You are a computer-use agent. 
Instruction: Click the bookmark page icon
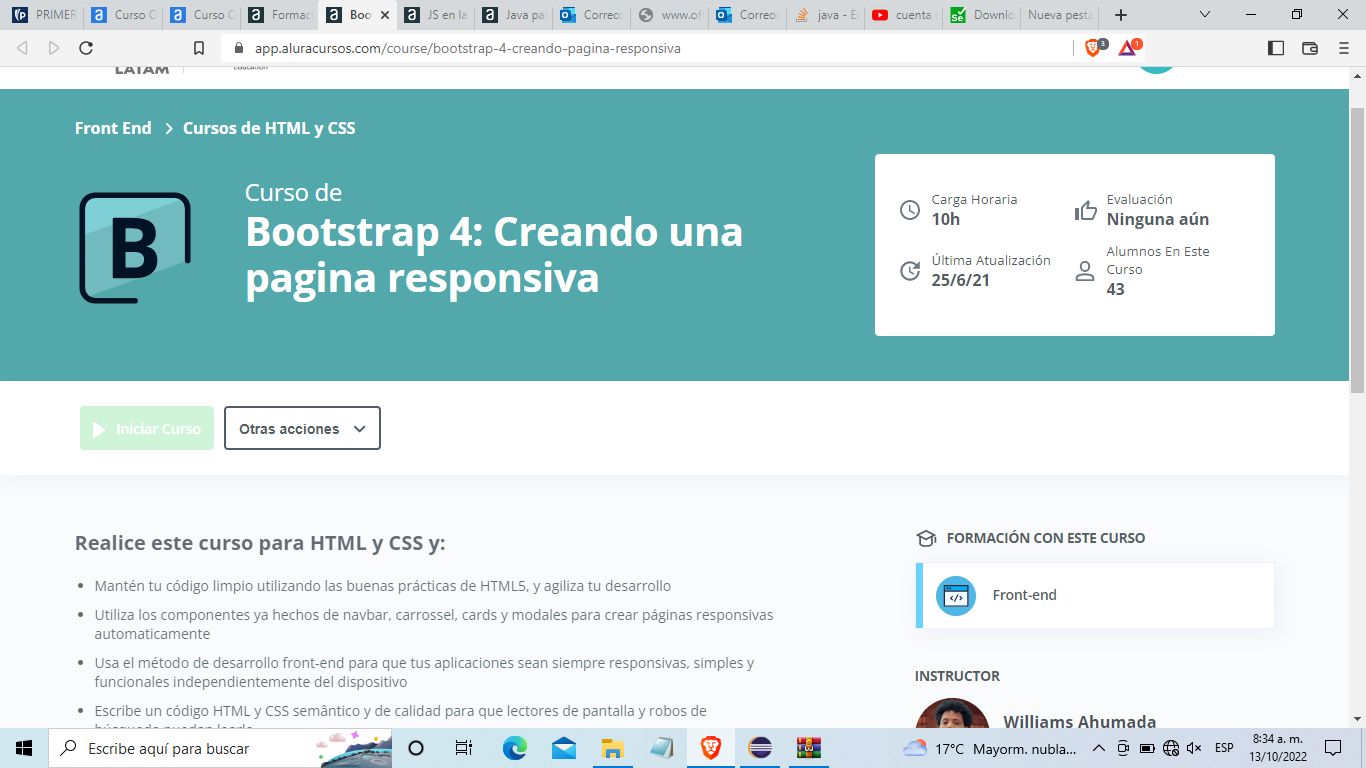(199, 48)
